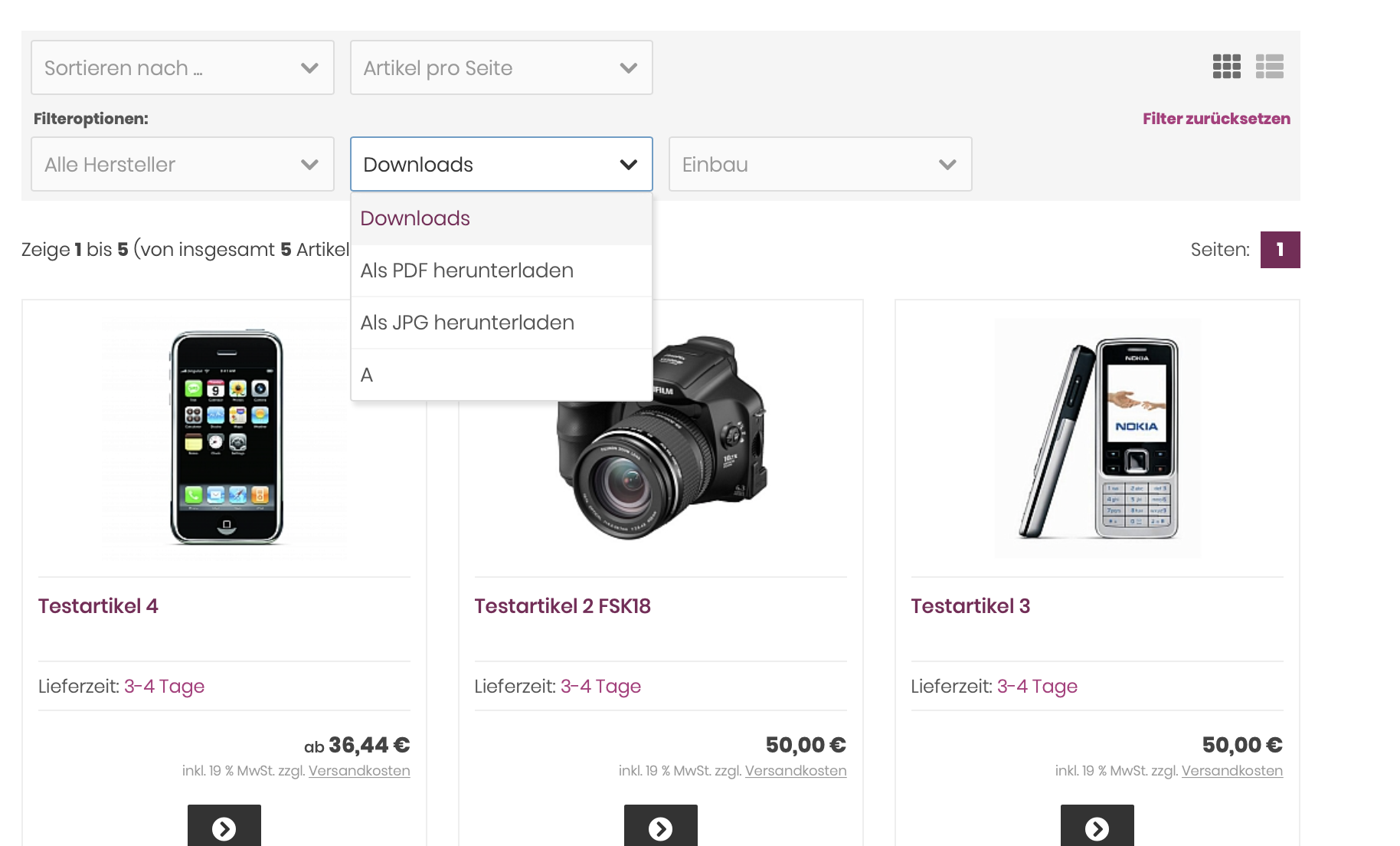Open Testartikel 3 product title
Viewport: 1400px width, 846px height.
pyautogui.click(x=970, y=606)
